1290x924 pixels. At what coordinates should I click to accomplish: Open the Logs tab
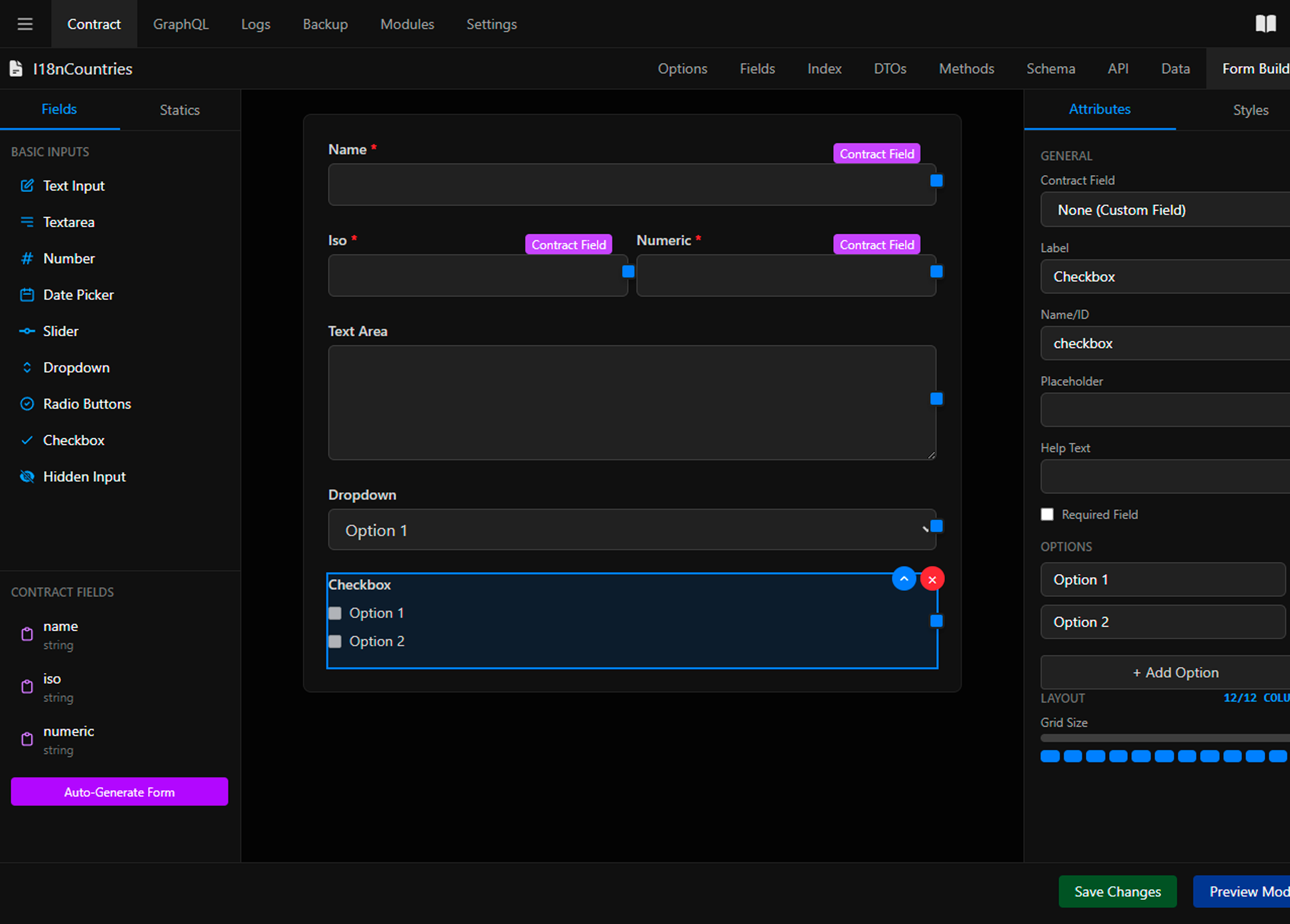tap(255, 24)
